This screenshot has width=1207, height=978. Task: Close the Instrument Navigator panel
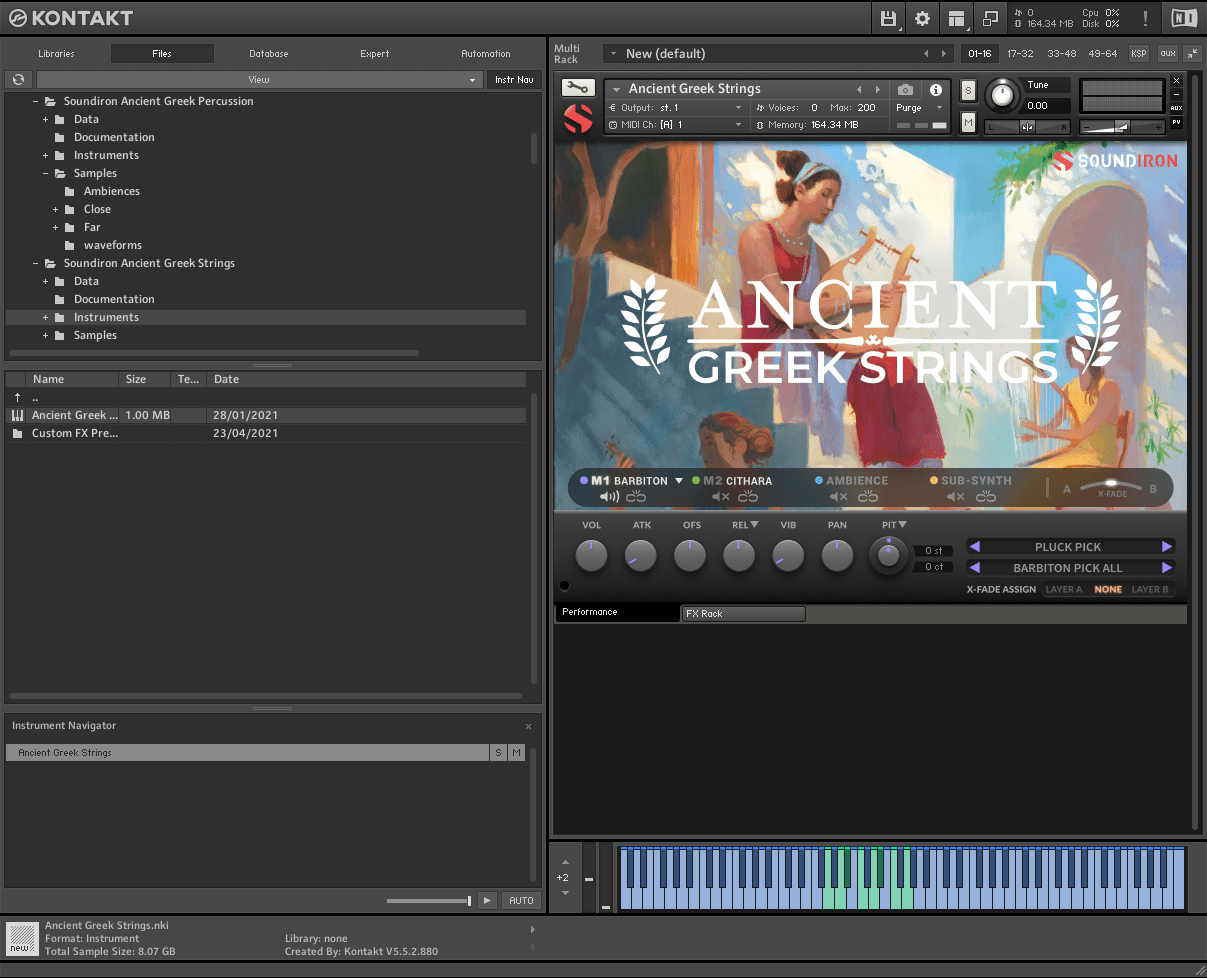click(x=529, y=726)
